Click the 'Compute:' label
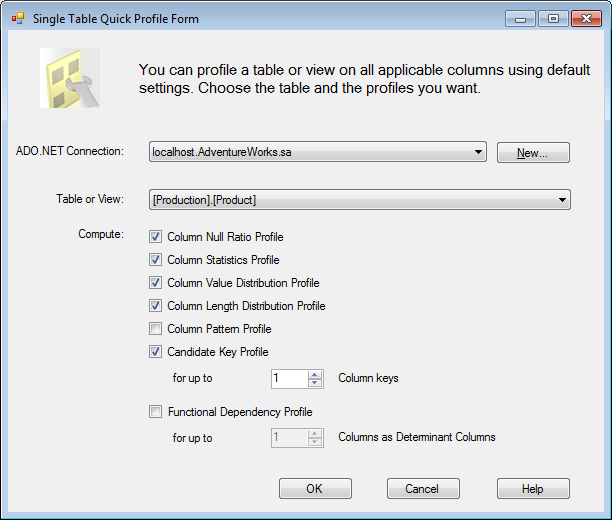Image resolution: width=612 pixels, height=520 pixels. (x=101, y=234)
